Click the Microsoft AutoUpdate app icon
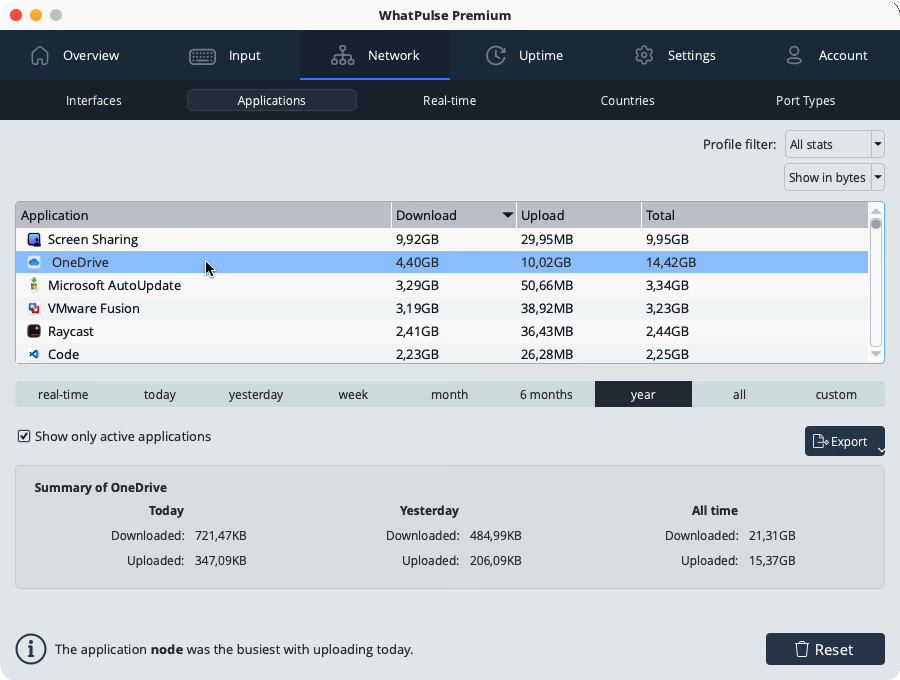This screenshot has height=680, width=900. (x=34, y=285)
